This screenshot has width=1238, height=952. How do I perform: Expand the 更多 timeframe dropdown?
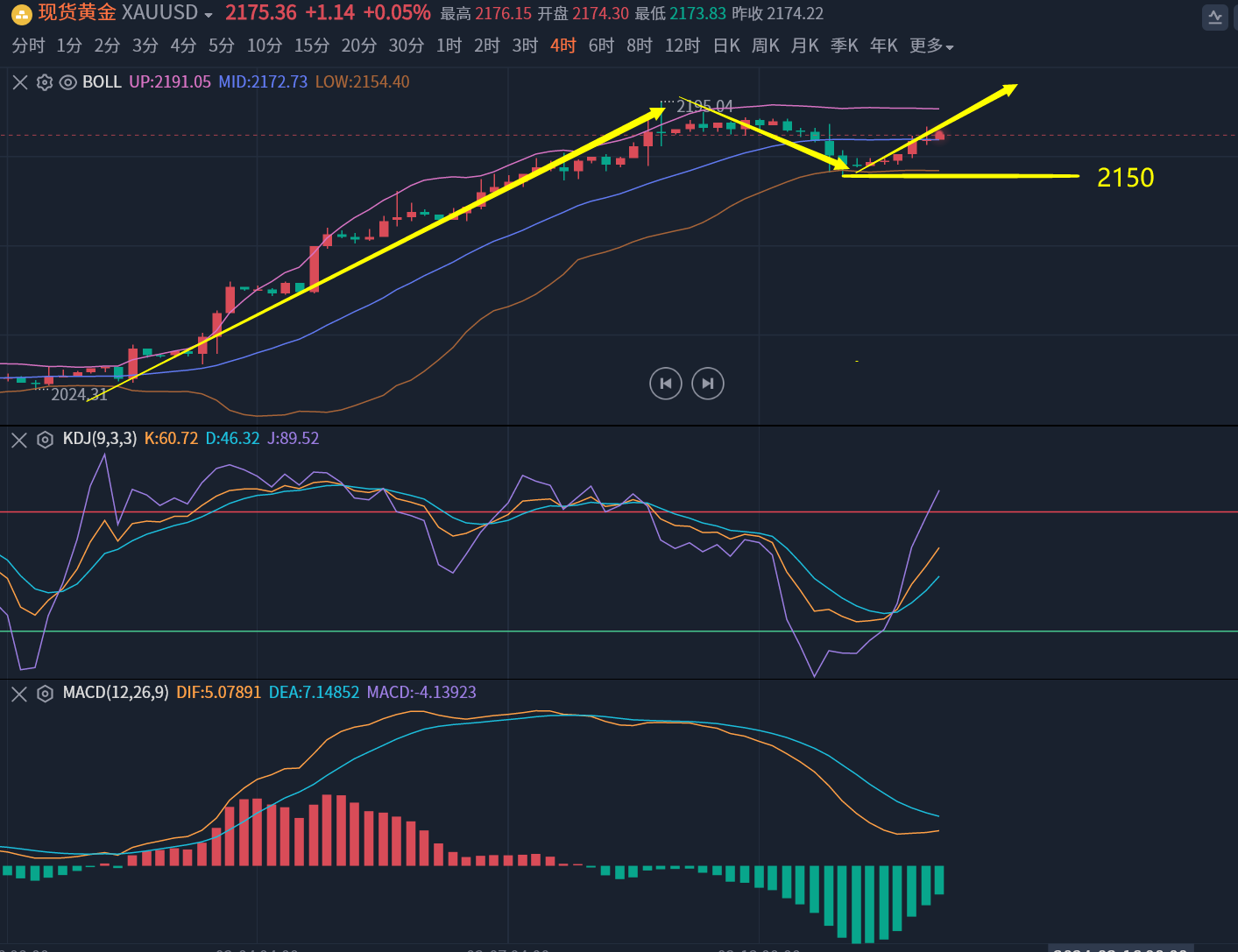click(x=931, y=46)
